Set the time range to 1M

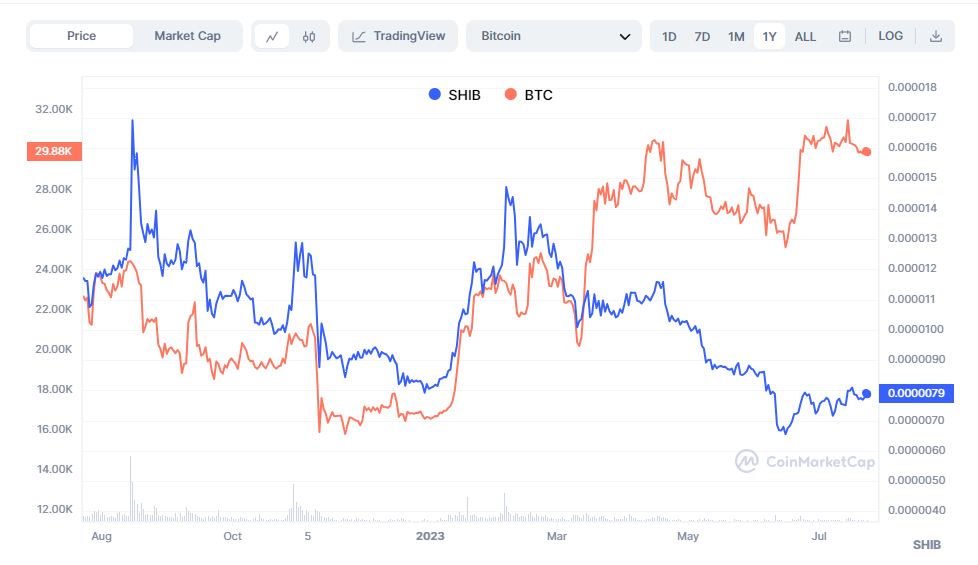tap(736, 36)
